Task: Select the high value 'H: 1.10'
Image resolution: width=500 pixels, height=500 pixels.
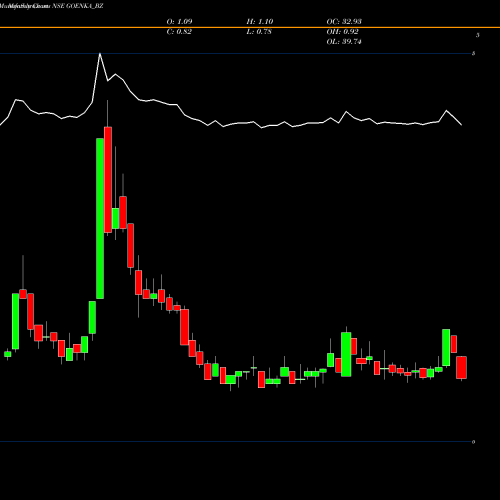Action: click(260, 22)
